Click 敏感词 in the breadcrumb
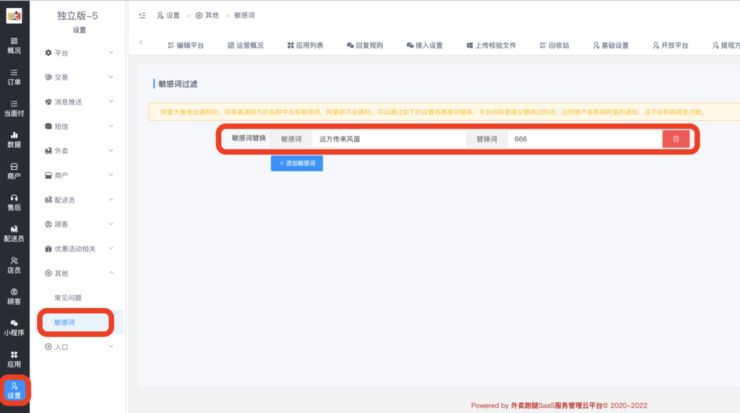This screenshot has height=413, width=740. [x=244, y=16]
